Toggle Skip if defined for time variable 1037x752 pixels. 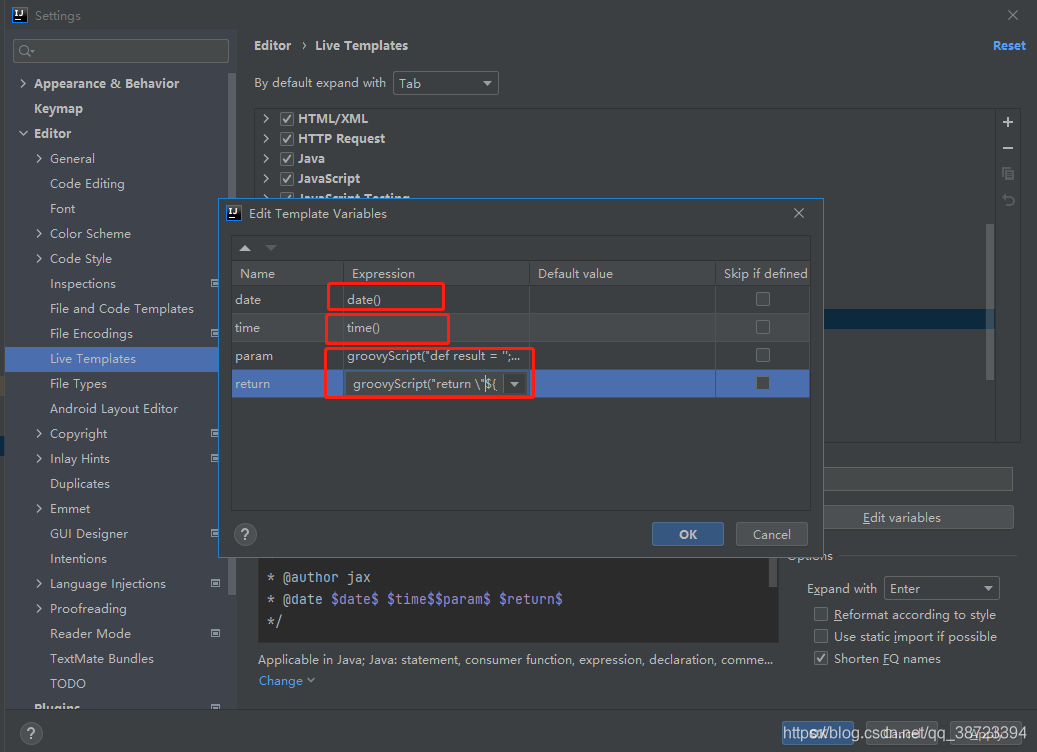[763, 327]
